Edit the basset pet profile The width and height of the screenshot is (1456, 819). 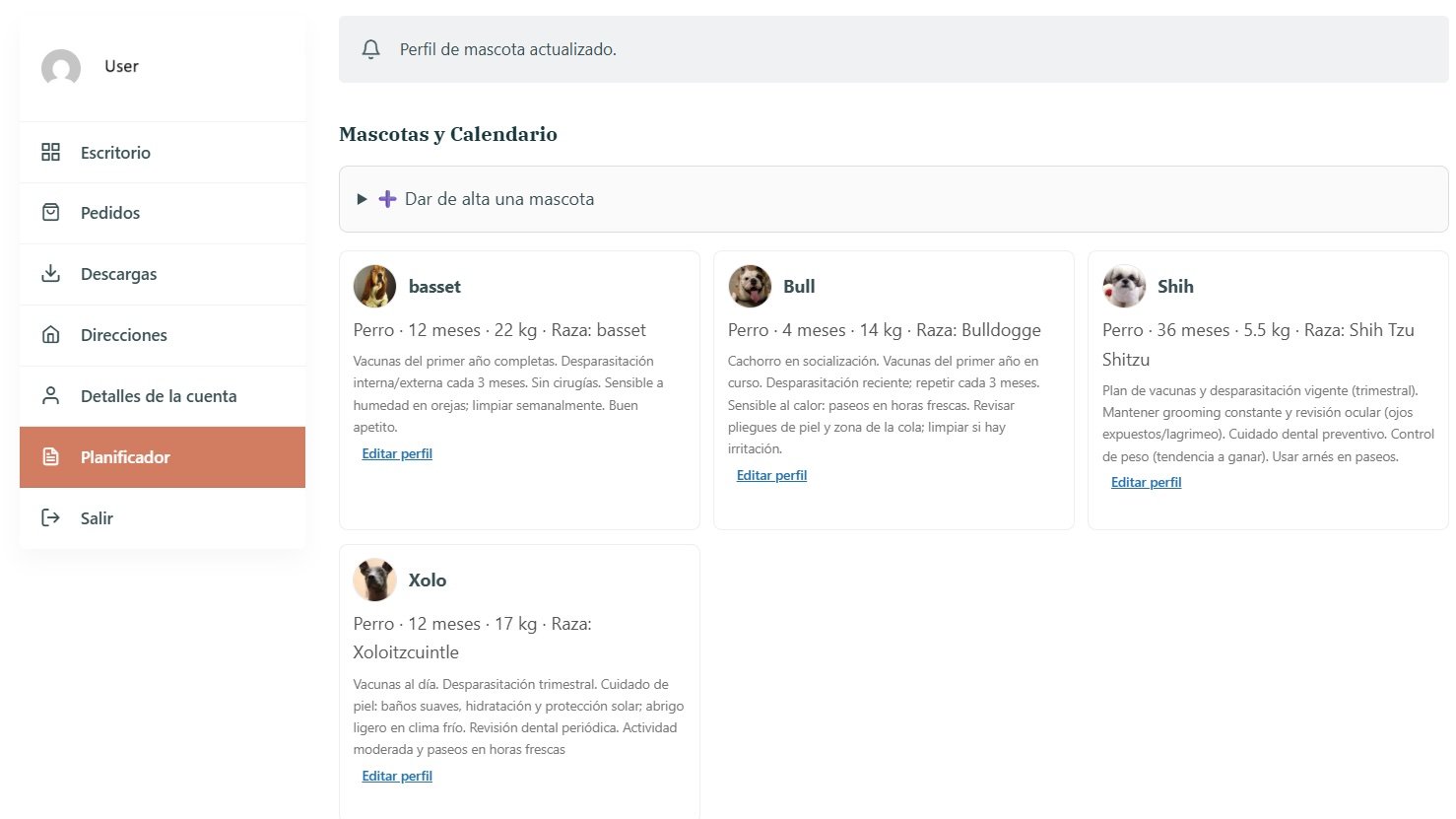point(397,454)
